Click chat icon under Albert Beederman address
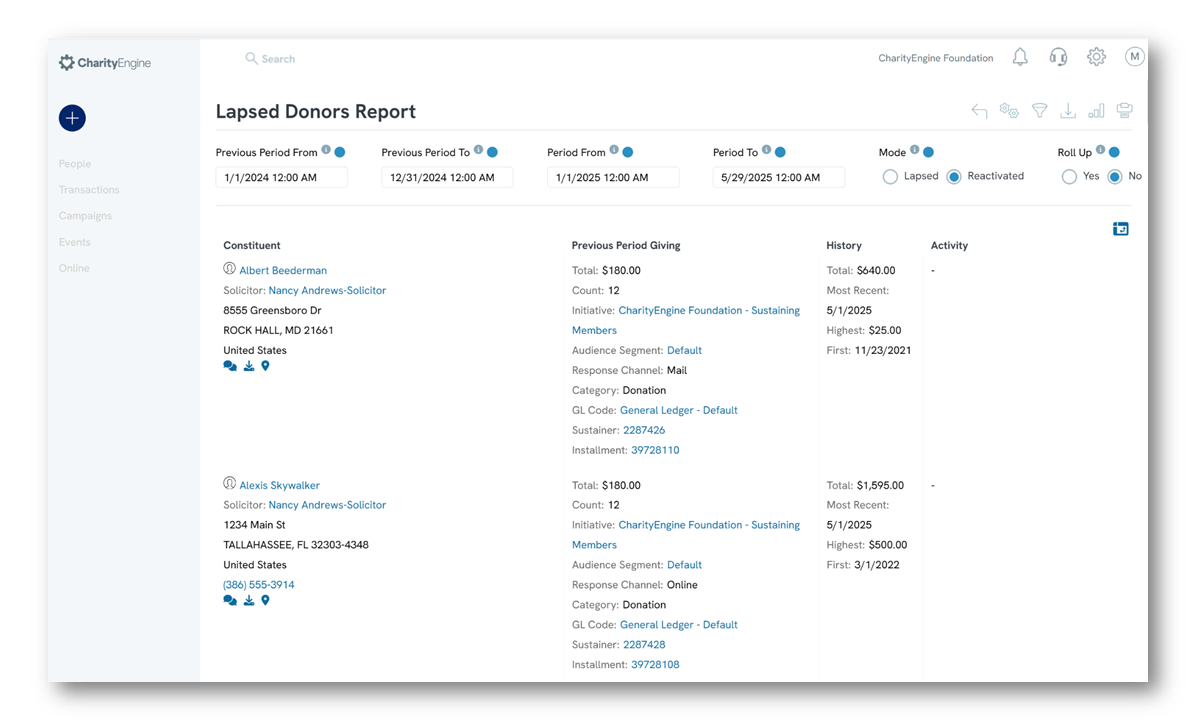The height and width of the screenshot is (720, 1187). (230, 366)
